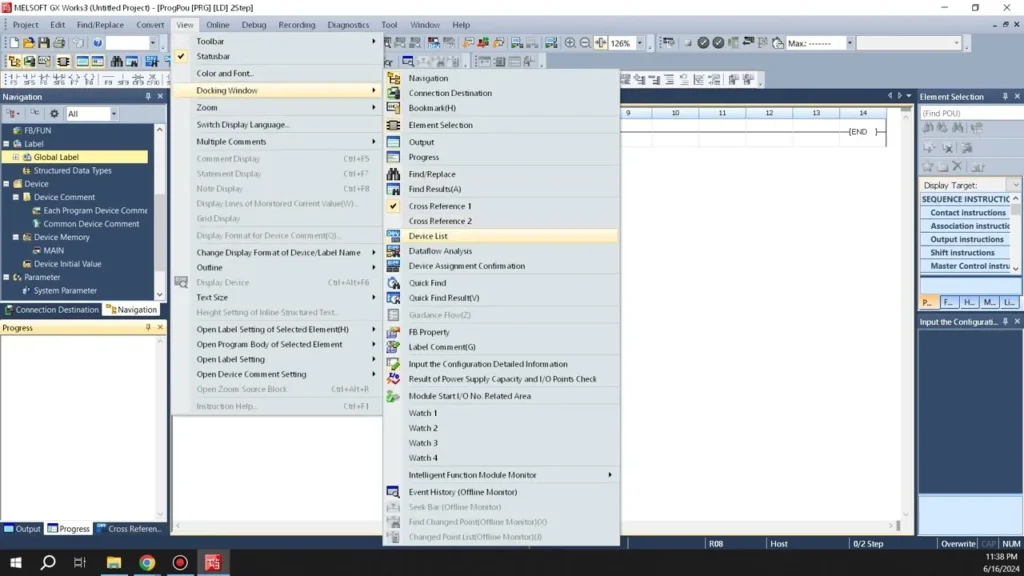Click the Save project toolbar icon
Screen dimensions: 1024x576
(x=44, y=43)
